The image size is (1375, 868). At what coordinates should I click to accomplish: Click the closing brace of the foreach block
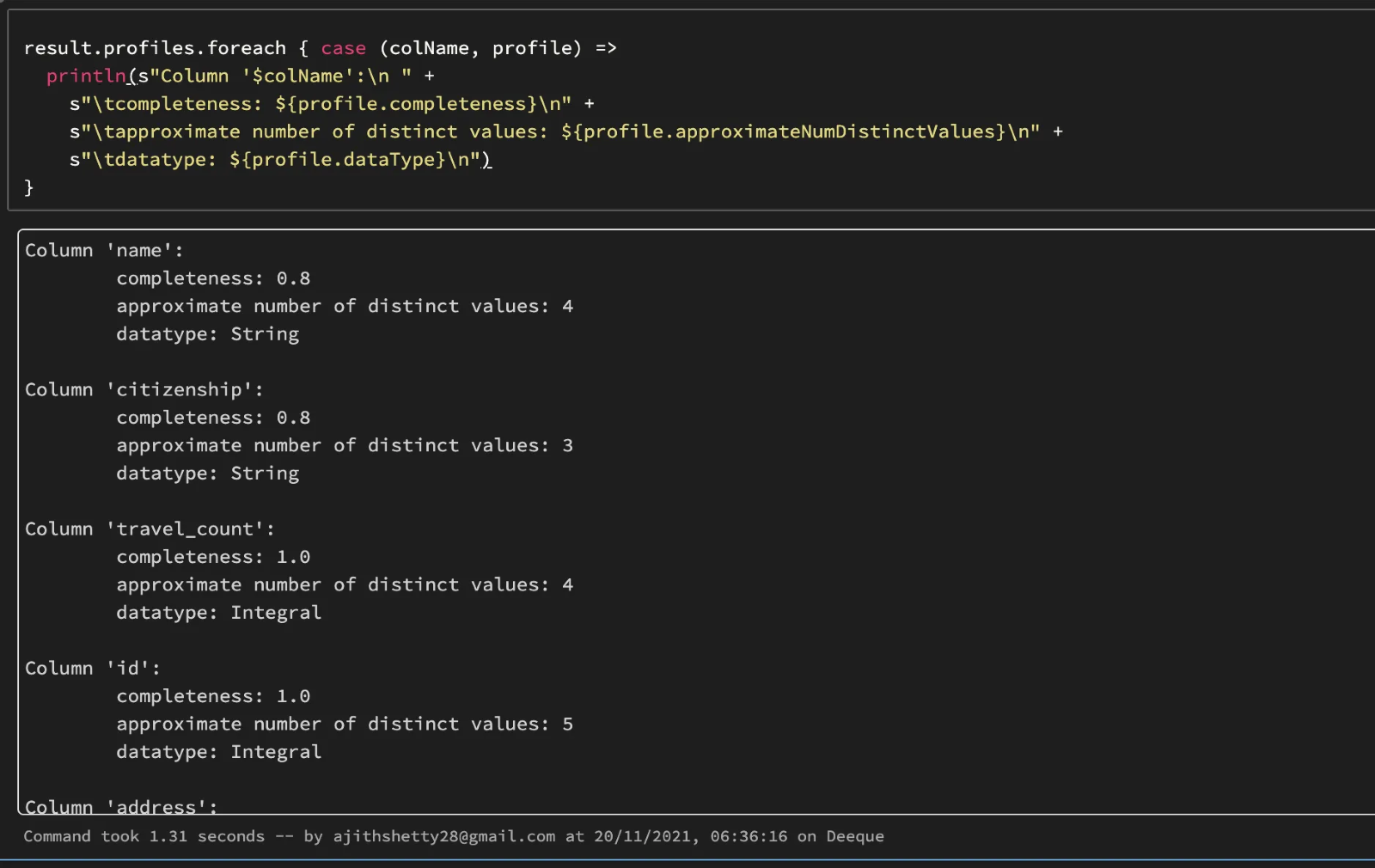click(x=29, y=187)
